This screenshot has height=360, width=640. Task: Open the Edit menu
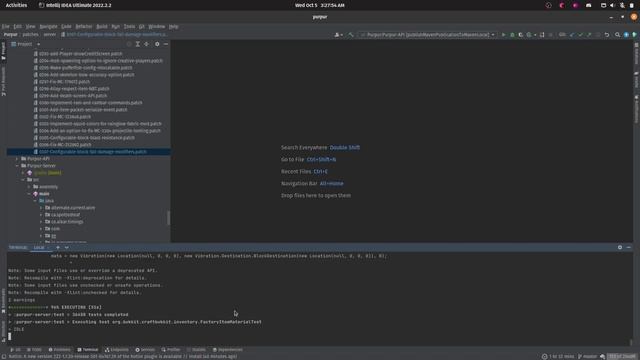tap(18, 27)
